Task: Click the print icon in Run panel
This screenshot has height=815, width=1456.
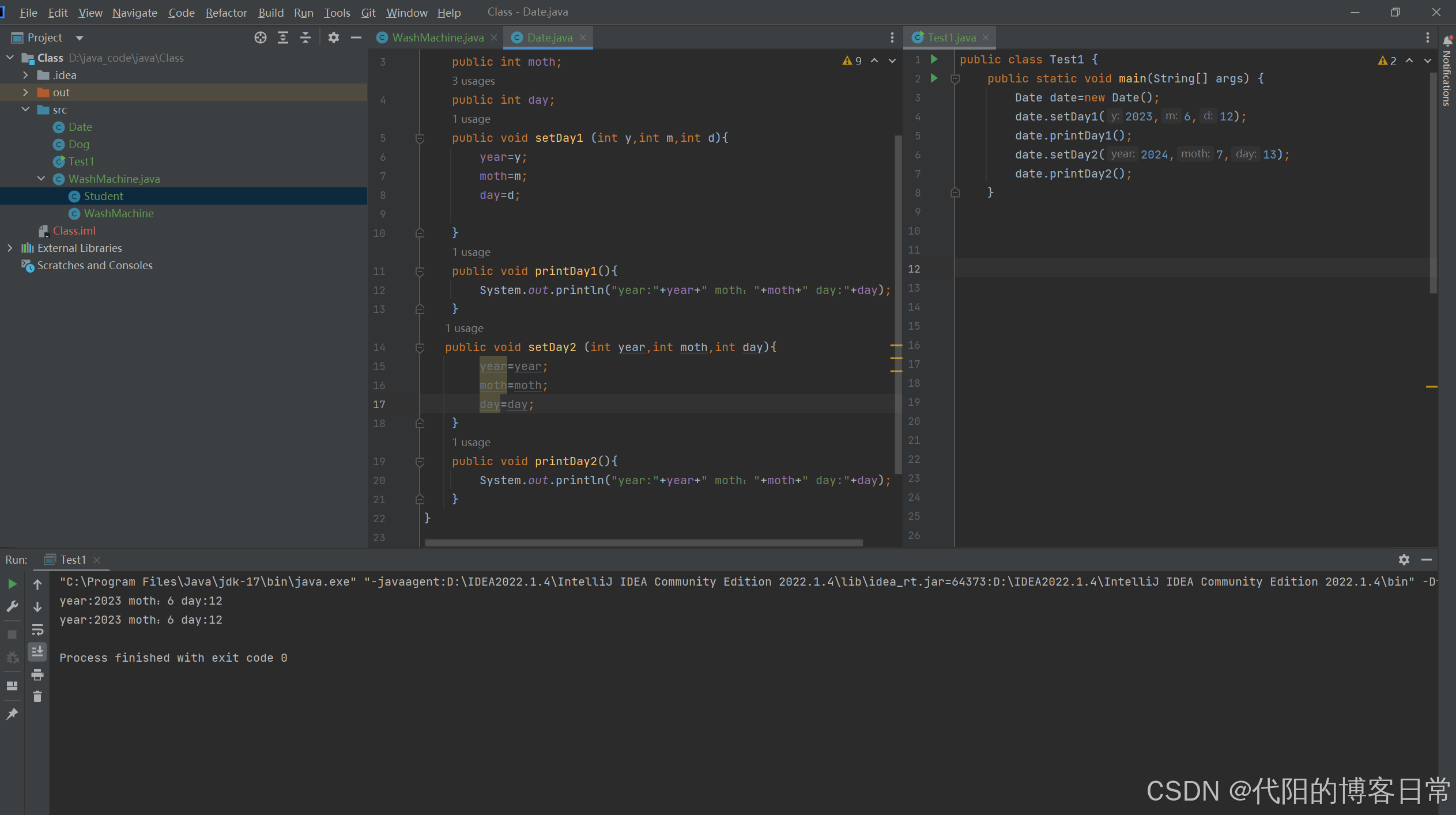Action: pyautogui.click(x=37, y=674)
